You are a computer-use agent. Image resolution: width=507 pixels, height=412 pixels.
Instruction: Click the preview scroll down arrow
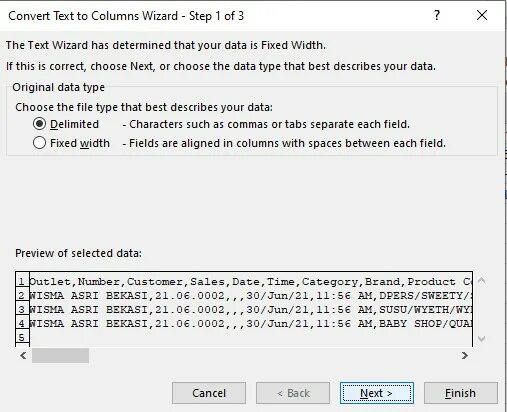coord(481,339)
